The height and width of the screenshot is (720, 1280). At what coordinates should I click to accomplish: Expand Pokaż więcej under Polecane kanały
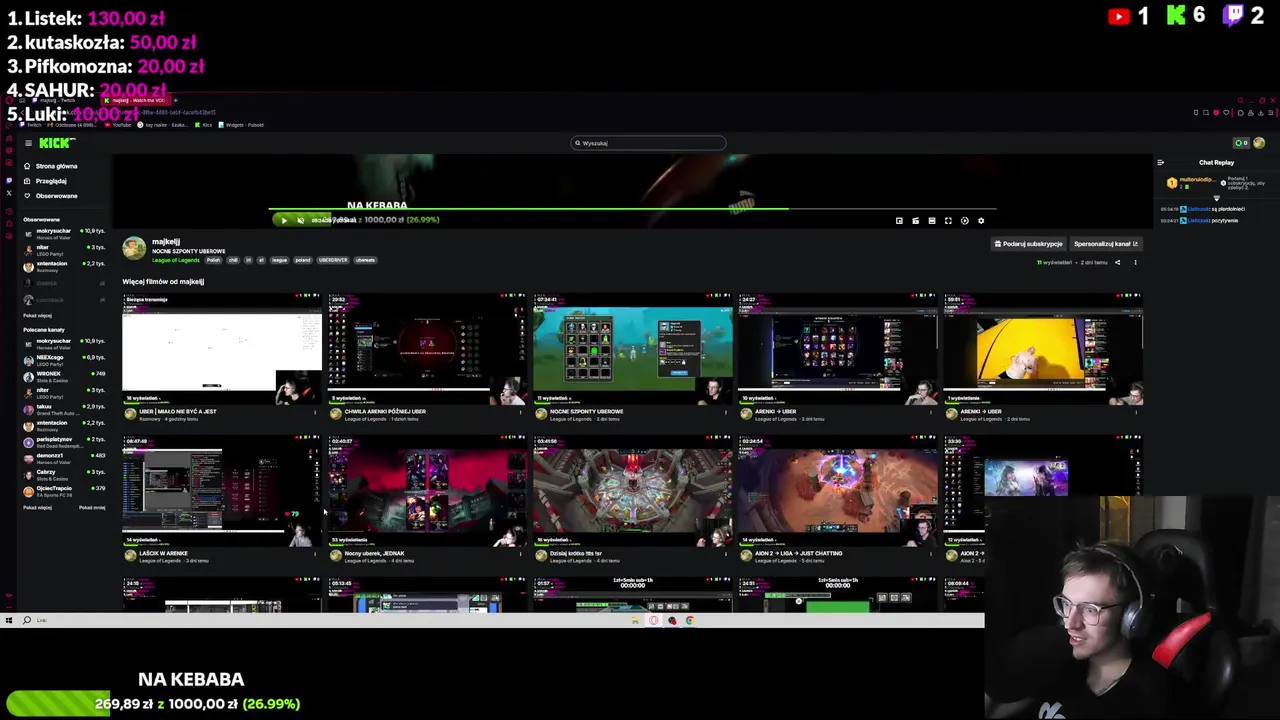[38, 508]
